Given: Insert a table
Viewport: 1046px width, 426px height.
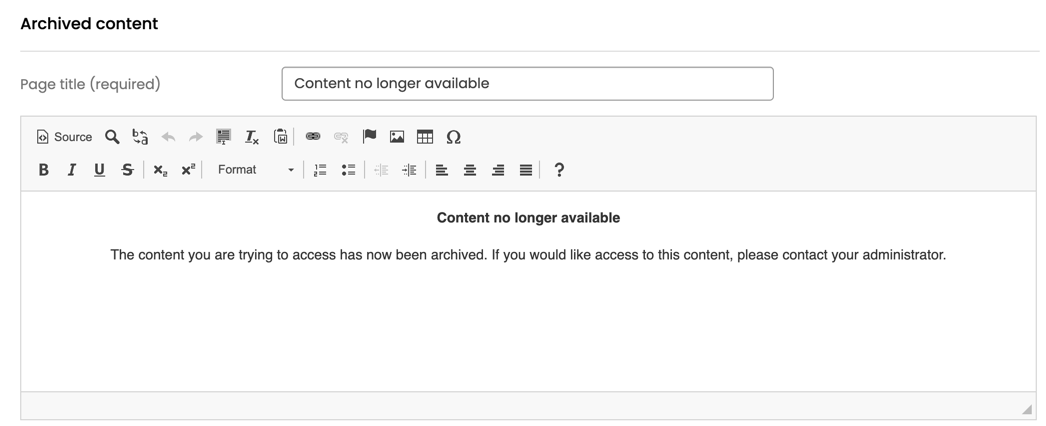Looking at the screenshot, I should point(425,137).
